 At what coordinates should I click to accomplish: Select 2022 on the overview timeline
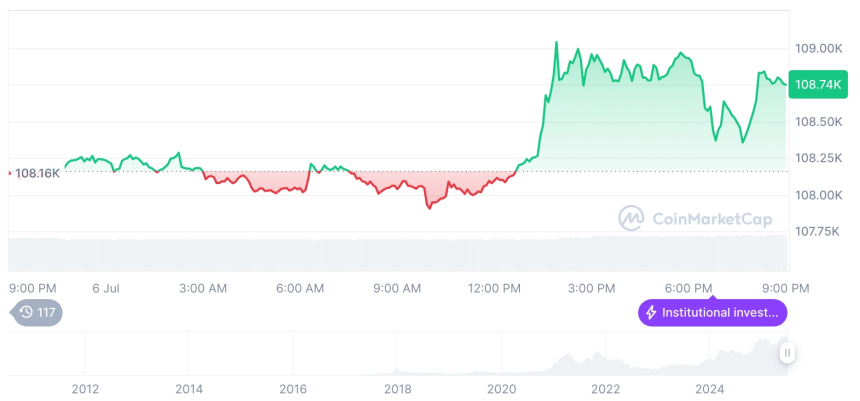(605, 388)
